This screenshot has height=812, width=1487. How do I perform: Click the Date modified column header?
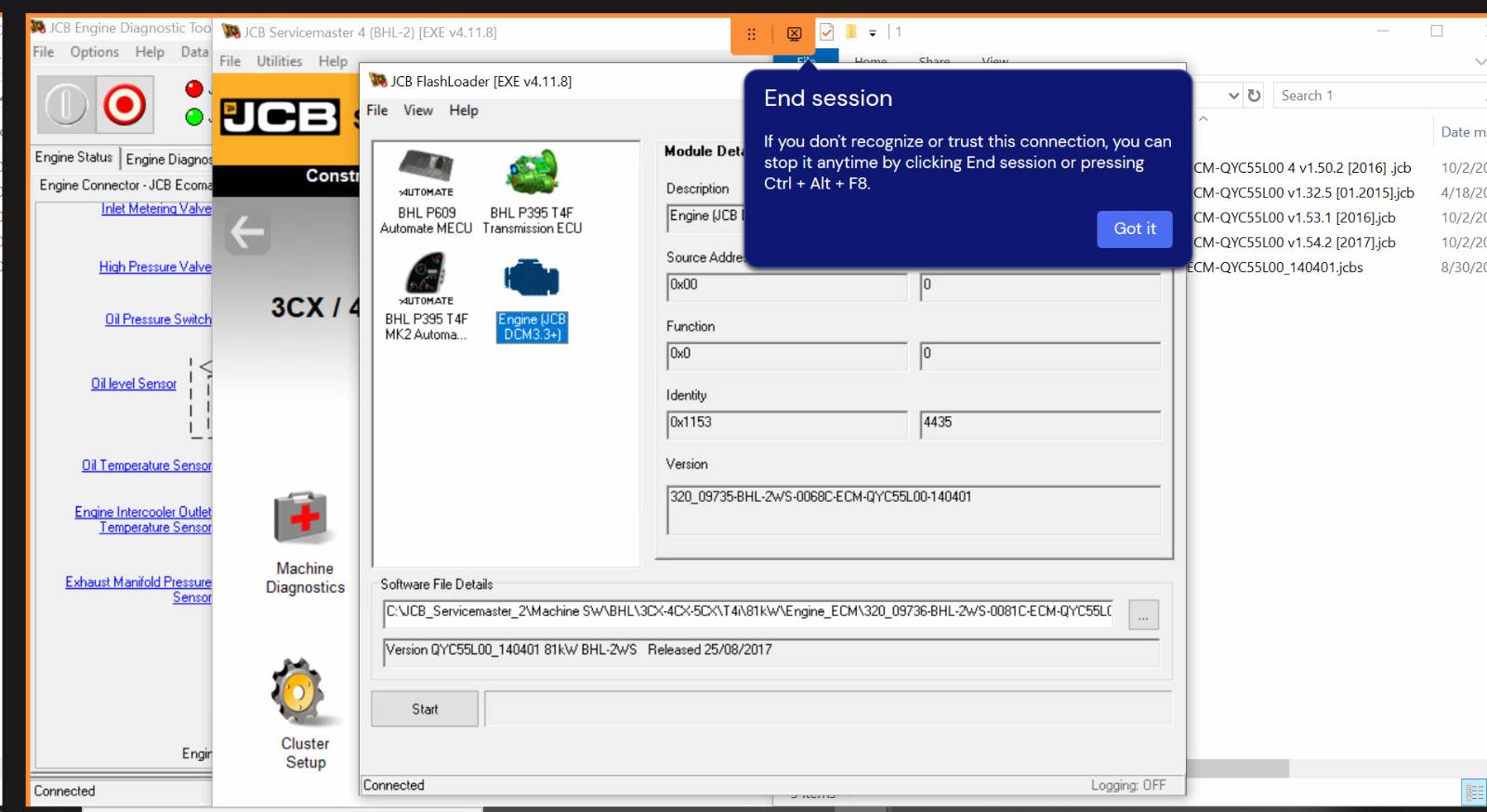1462,133
